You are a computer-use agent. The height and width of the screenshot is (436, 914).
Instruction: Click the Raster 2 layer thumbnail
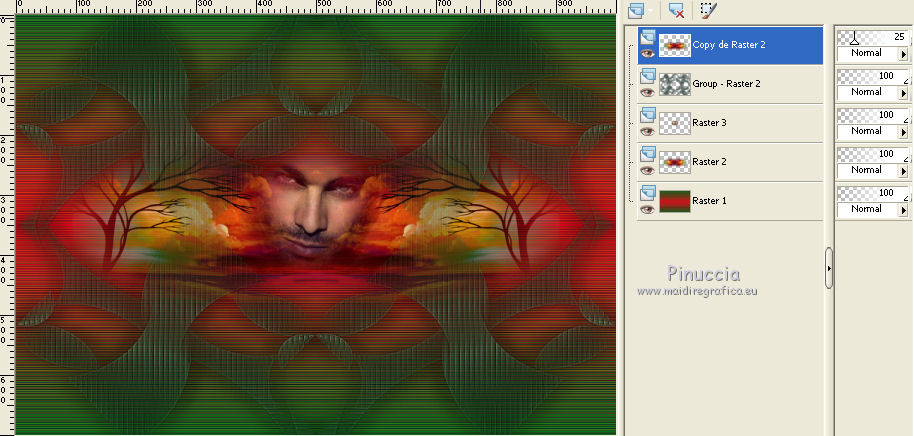[x=675, y=162]
